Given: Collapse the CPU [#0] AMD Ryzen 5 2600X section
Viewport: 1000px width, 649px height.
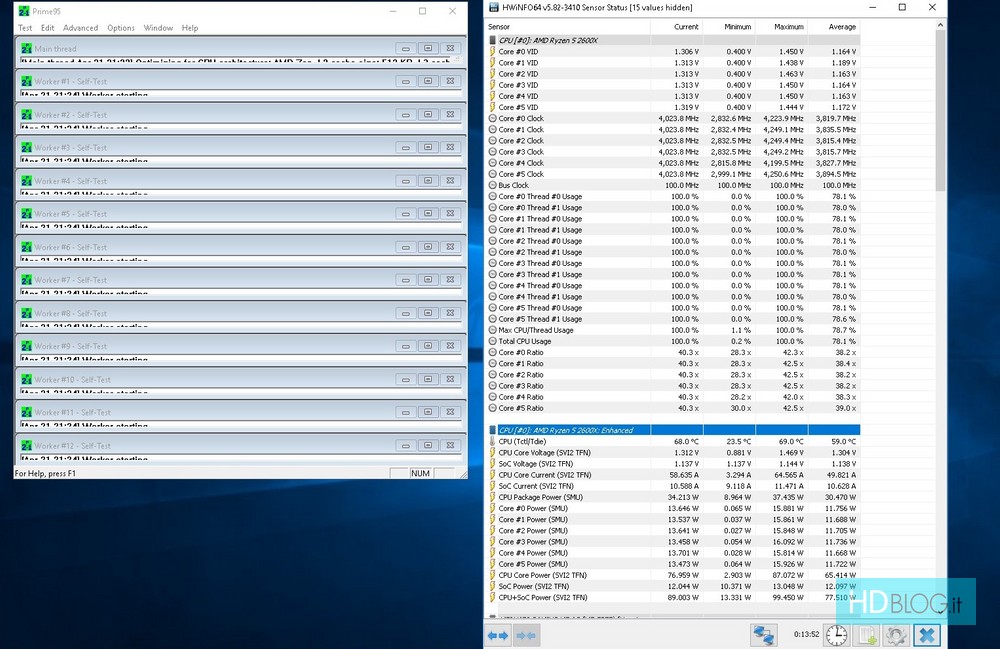Looking at the screenshot, I should 492,40.
